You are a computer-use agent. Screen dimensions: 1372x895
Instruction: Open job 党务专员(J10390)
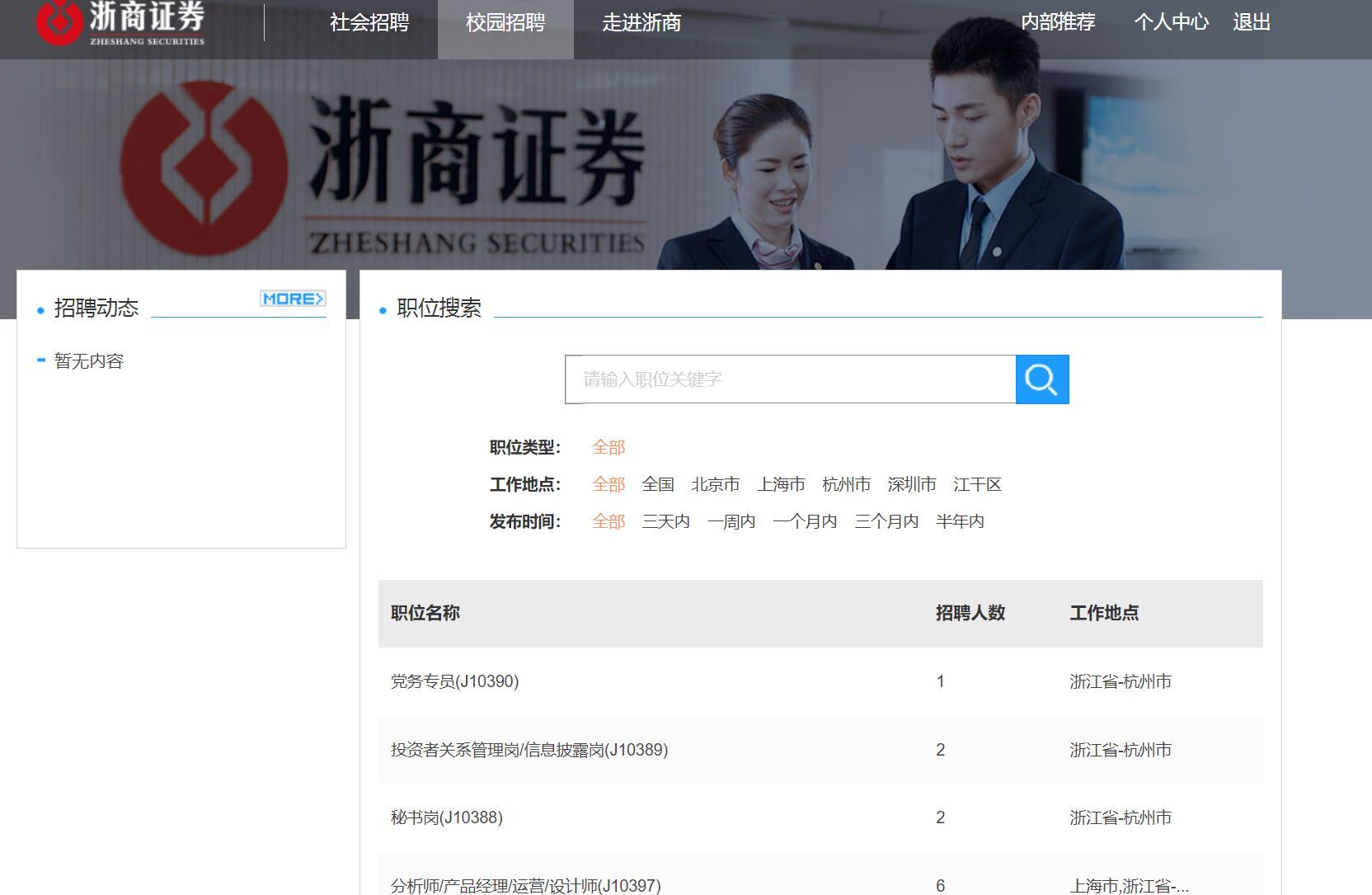coord(454,681)
